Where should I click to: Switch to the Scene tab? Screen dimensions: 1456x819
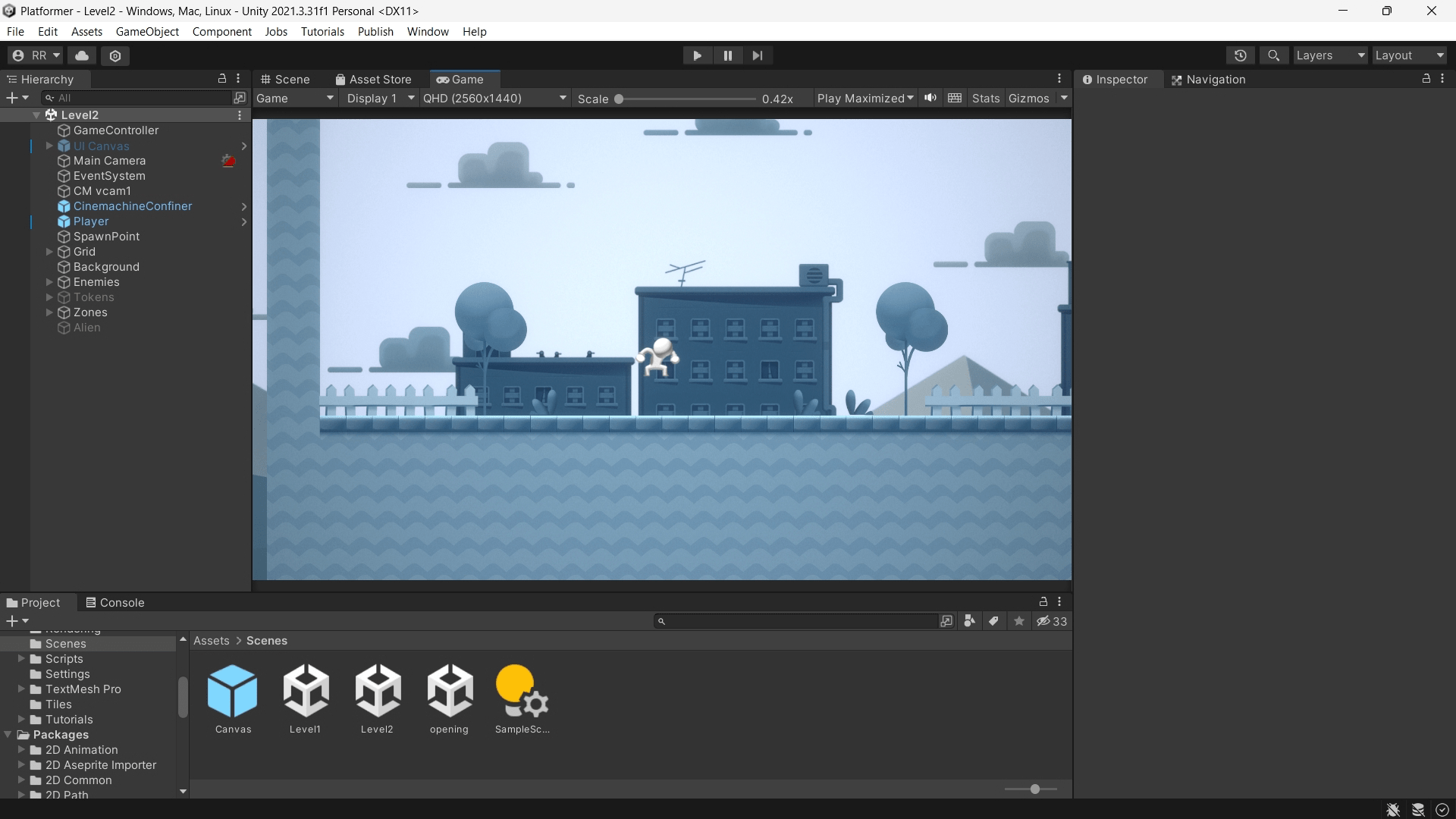tap(285, 79)
